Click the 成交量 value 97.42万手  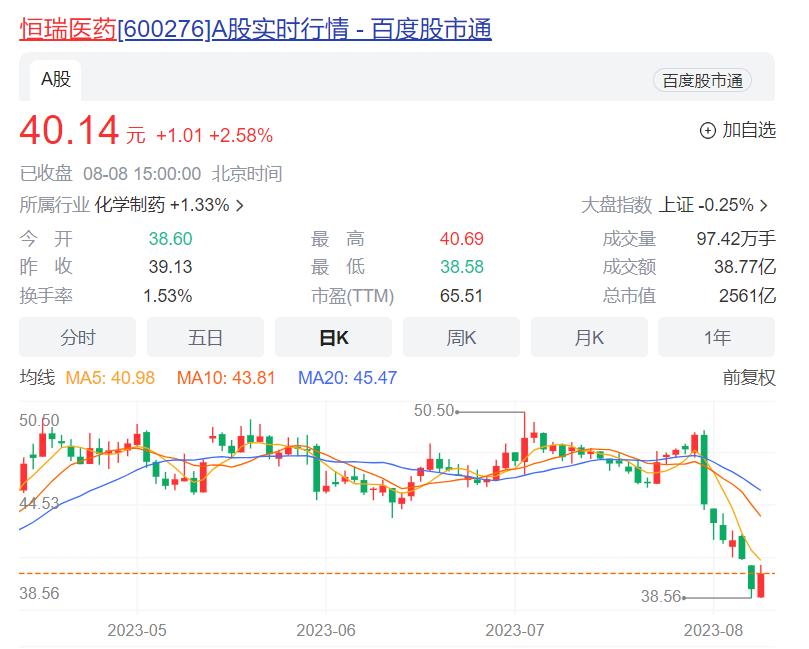coord(736,238)
